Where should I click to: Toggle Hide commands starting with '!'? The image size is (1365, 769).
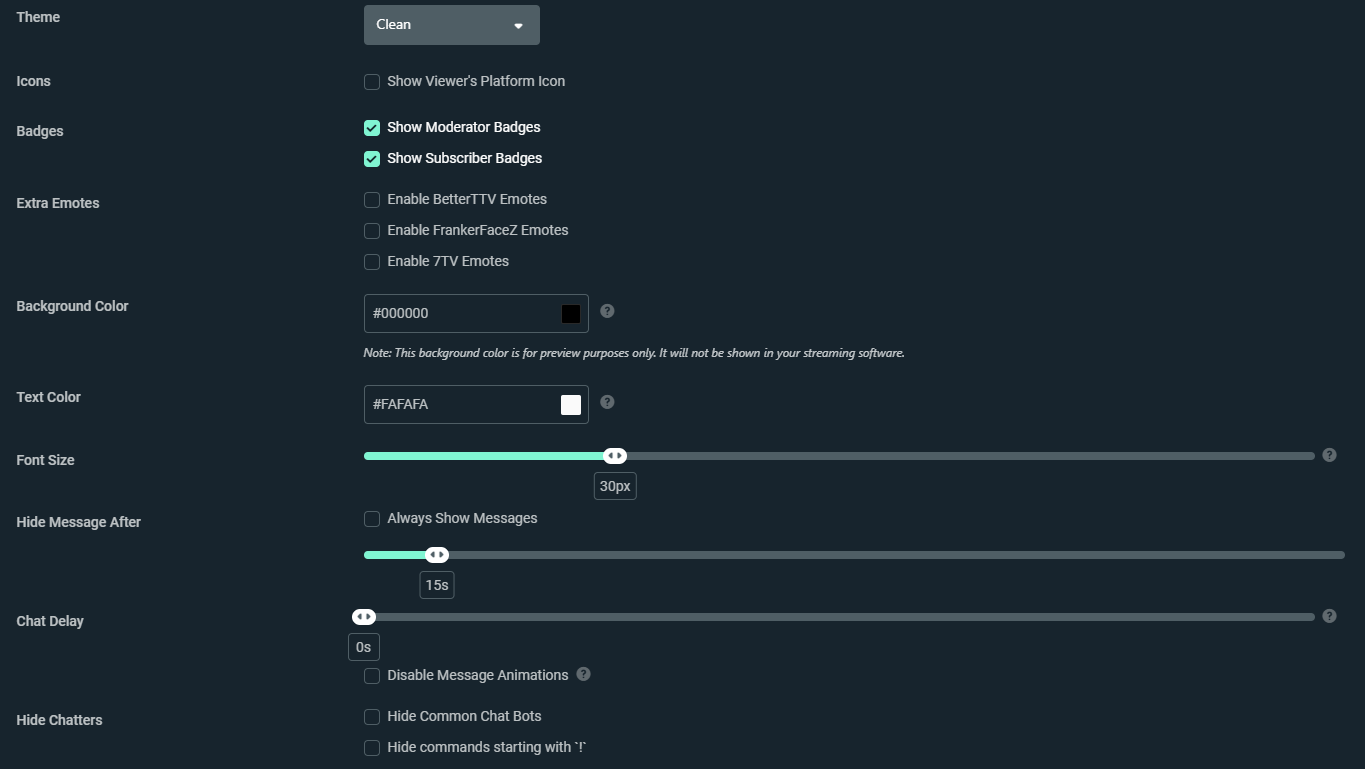click(x=371, y=748)
